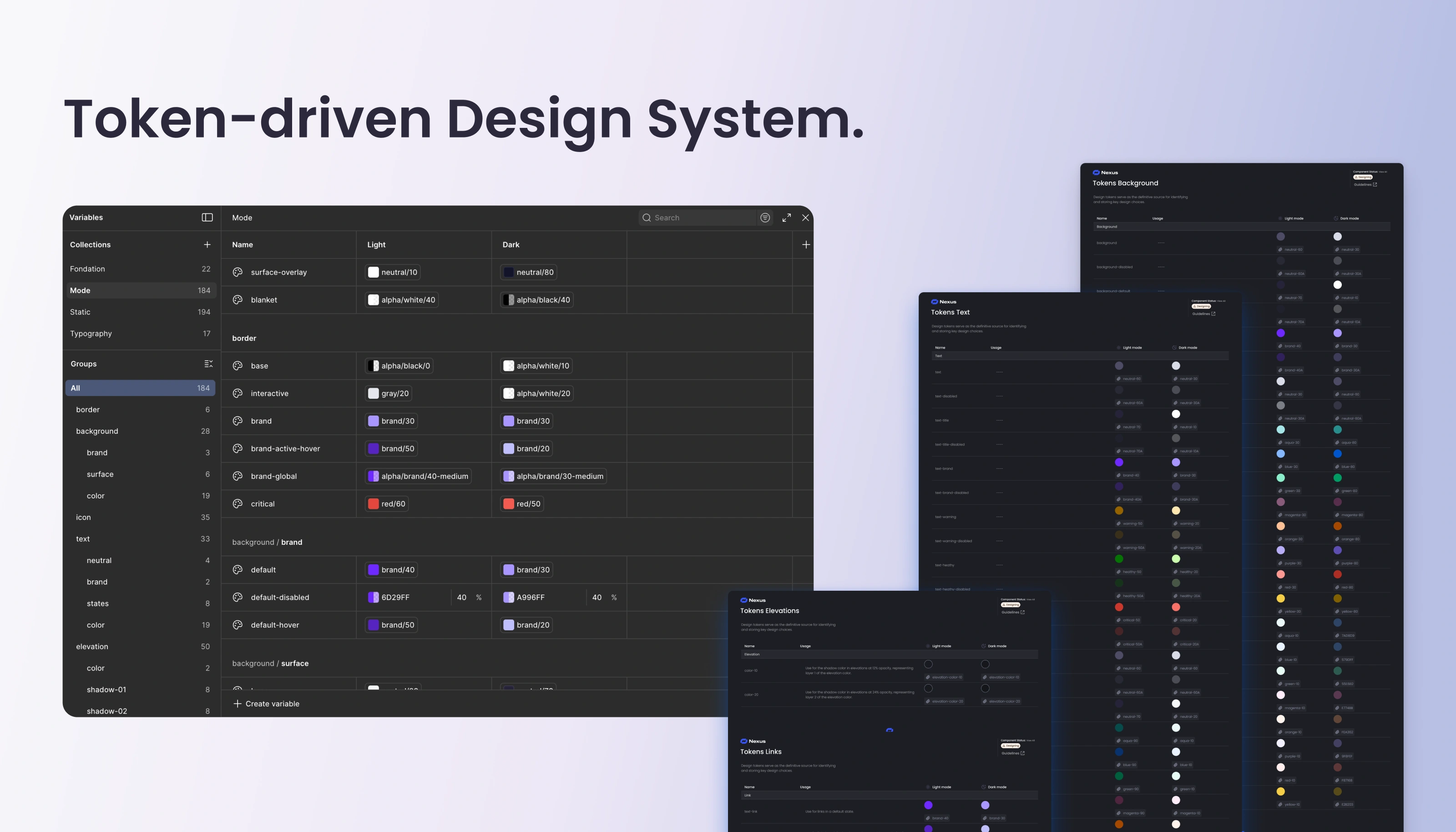Expand the variables window to fullscreen

pyautogui.click(x=787, y=218)
